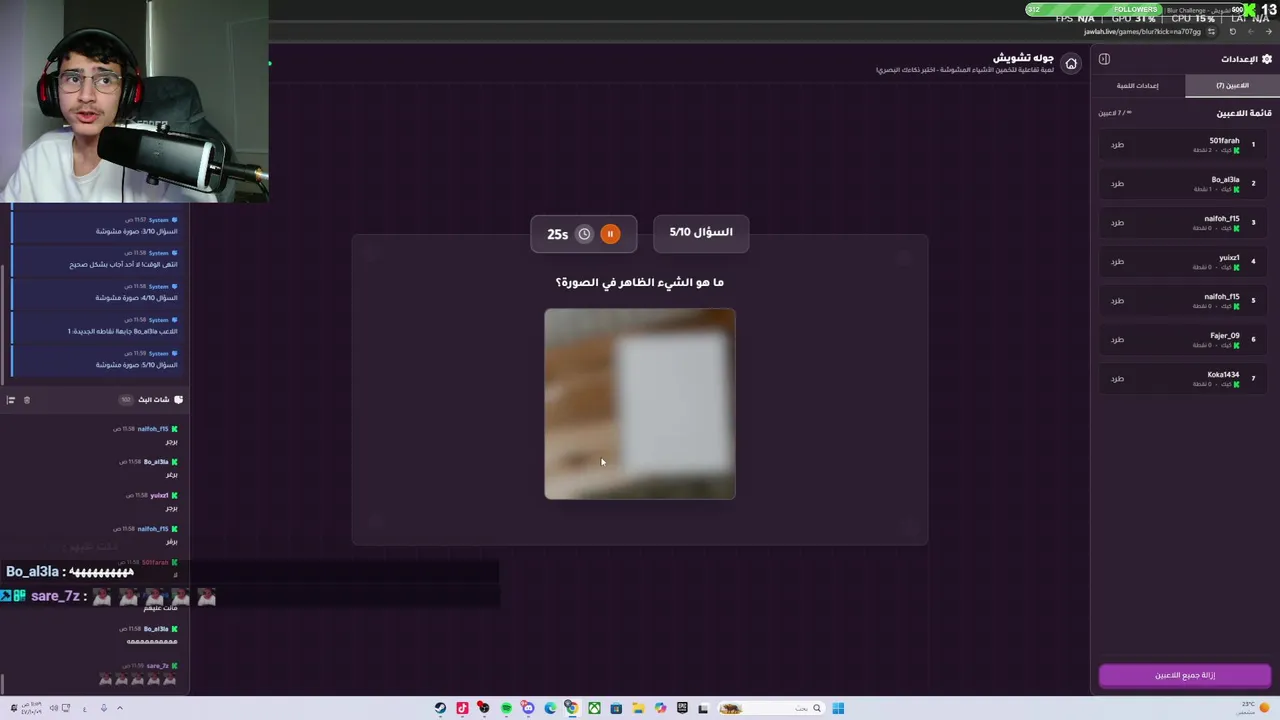Pause the round with the orange button
This screenshot has height=720, width=1280.
610,234
